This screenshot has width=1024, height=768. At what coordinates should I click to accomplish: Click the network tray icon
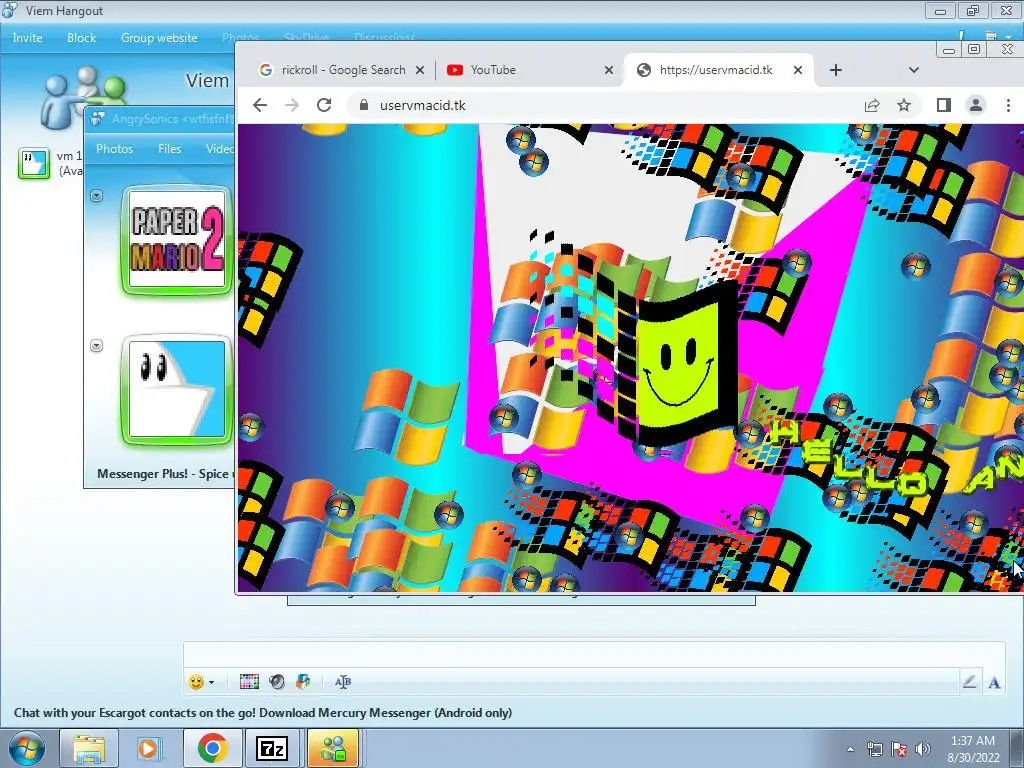point(874,749)
